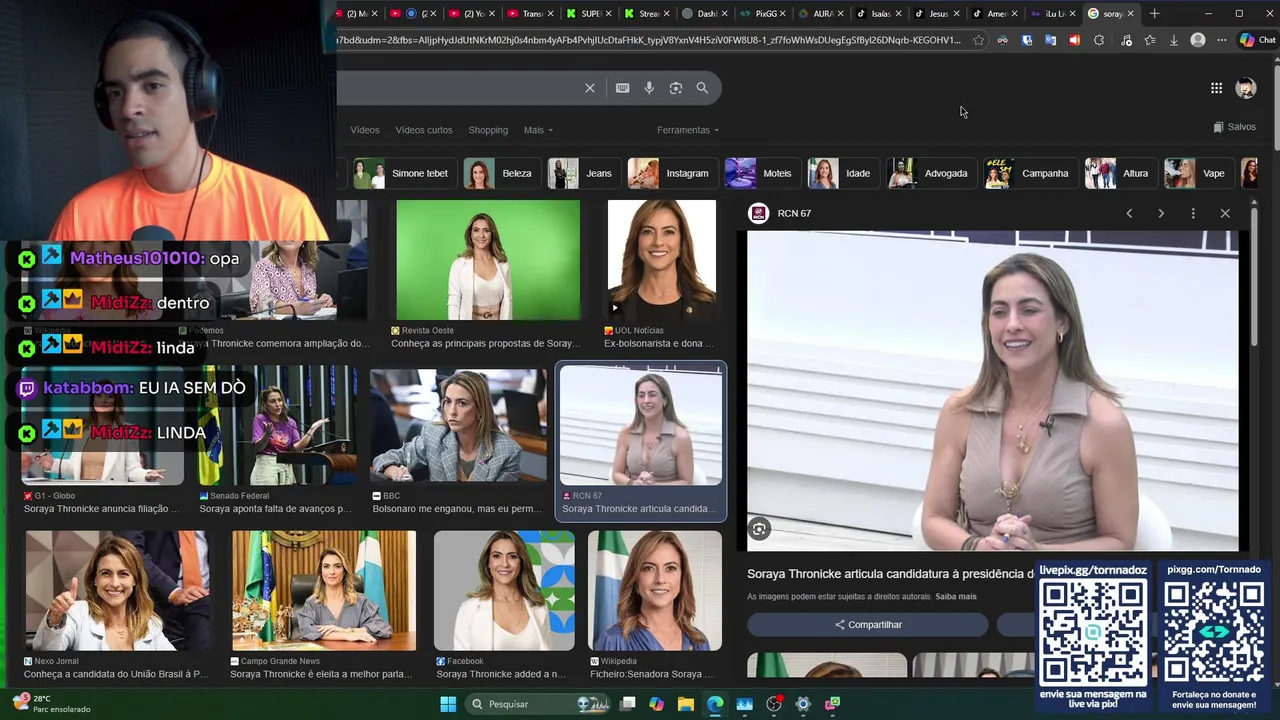Select the Vape suggestion chip

pyautogui.click(x=1198, y=173)
